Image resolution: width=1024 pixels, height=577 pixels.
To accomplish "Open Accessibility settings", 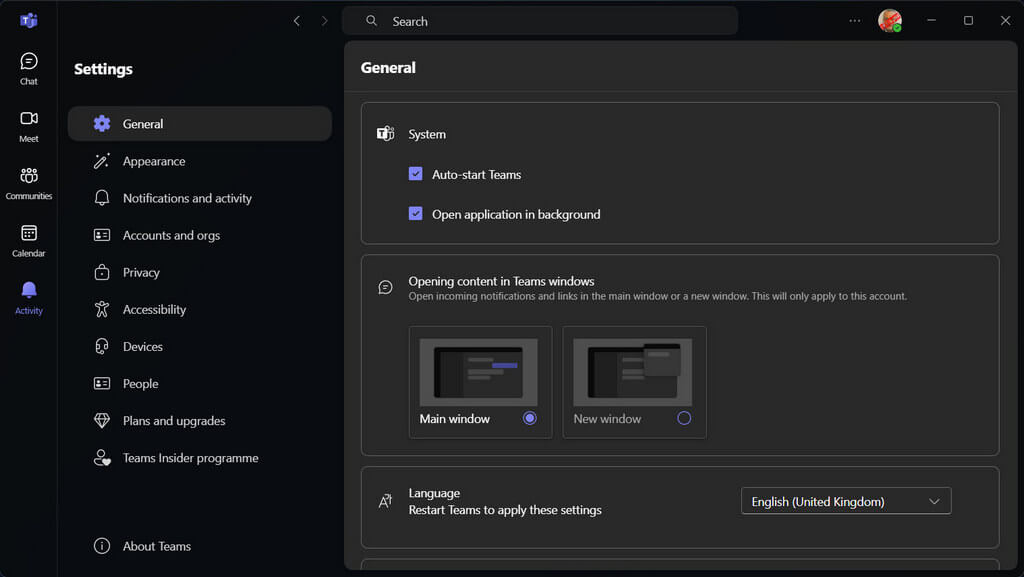I will click(200, 309).
